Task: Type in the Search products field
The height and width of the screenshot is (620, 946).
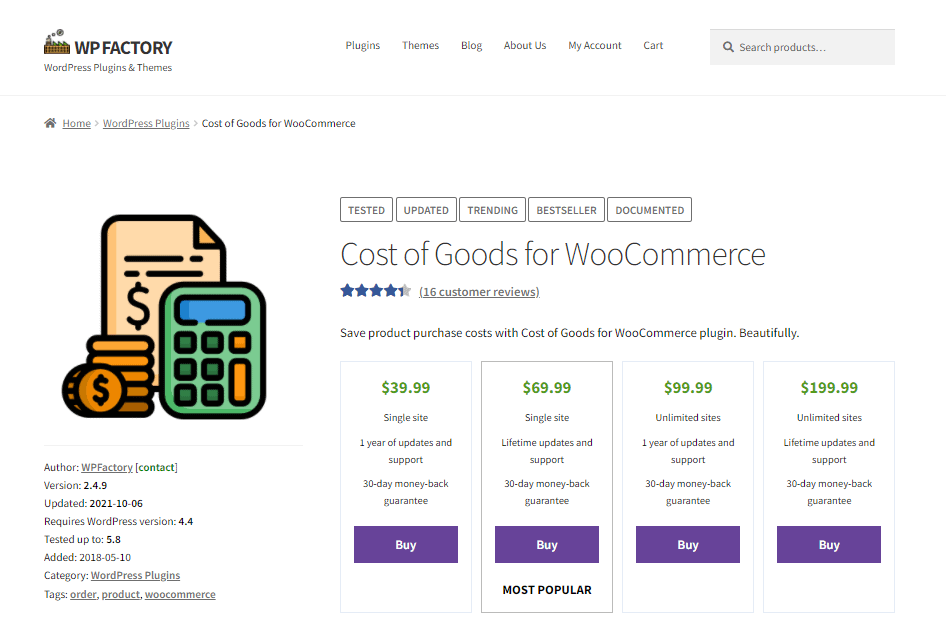Action: [x=810, y=47]
